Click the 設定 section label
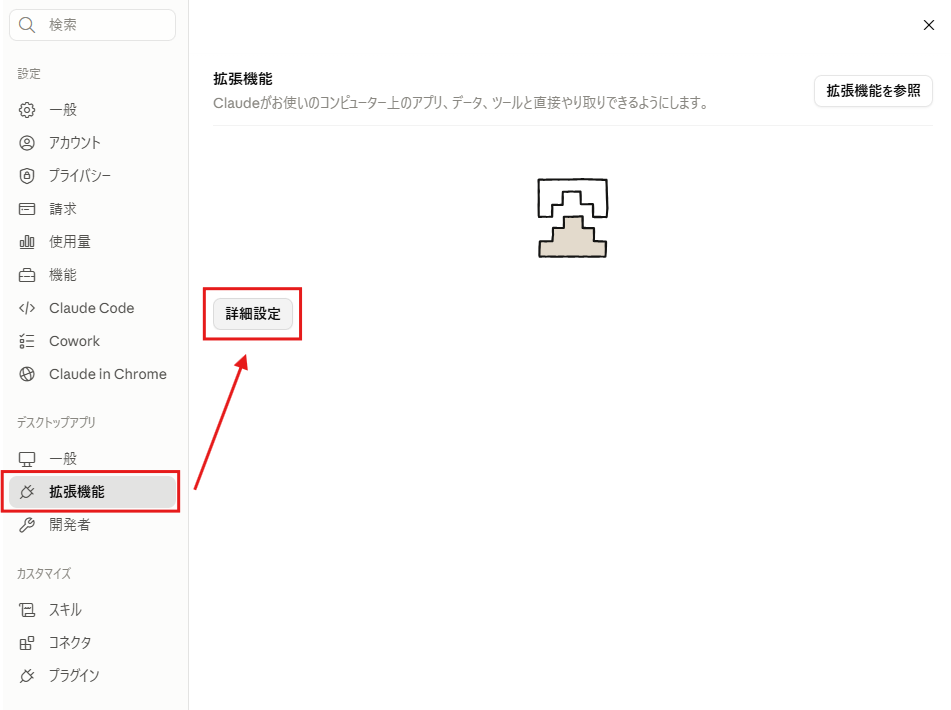The width and height of the screenshot is (951, 710). [x=29, y=74]
